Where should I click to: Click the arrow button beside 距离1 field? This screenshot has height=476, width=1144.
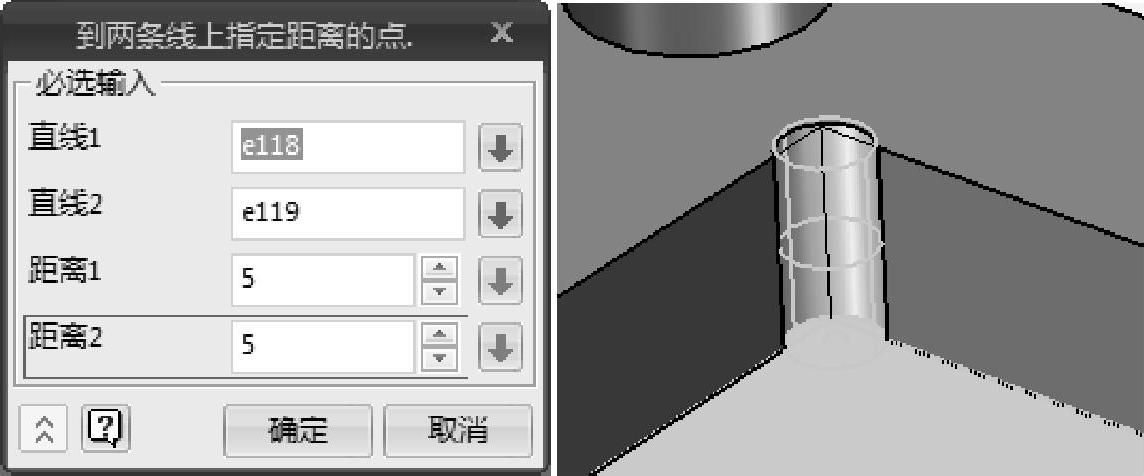click(500, 280)
